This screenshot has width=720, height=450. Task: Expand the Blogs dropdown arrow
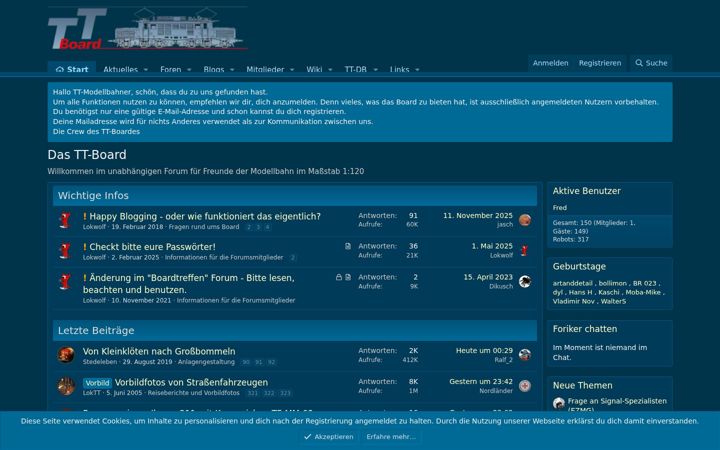(x=232, y=69)
